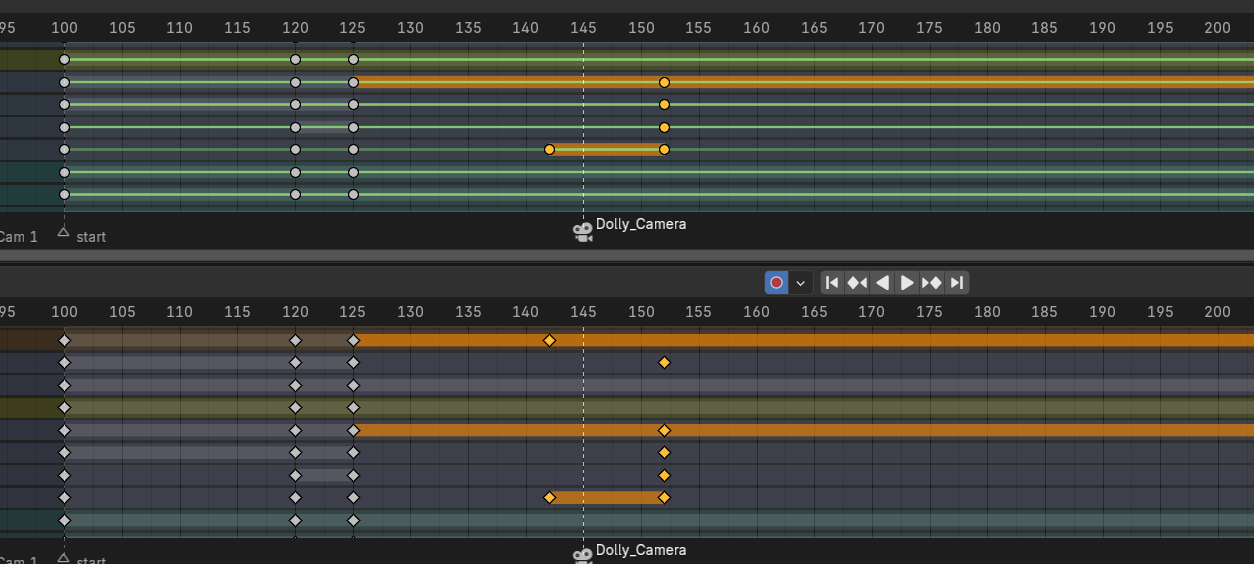This screenshot has width=1254, height=564.
Task: Select top-row diamond keyframe at frame 142
Action: coord(549,341)
